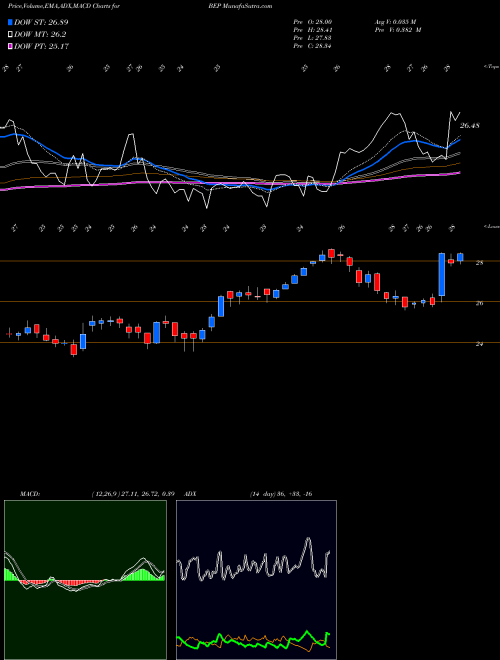Click the tall blue breakout candlestick near the right
Image resolution: width=500 pixels, height=660 pixels.
(x=442, y=274)
